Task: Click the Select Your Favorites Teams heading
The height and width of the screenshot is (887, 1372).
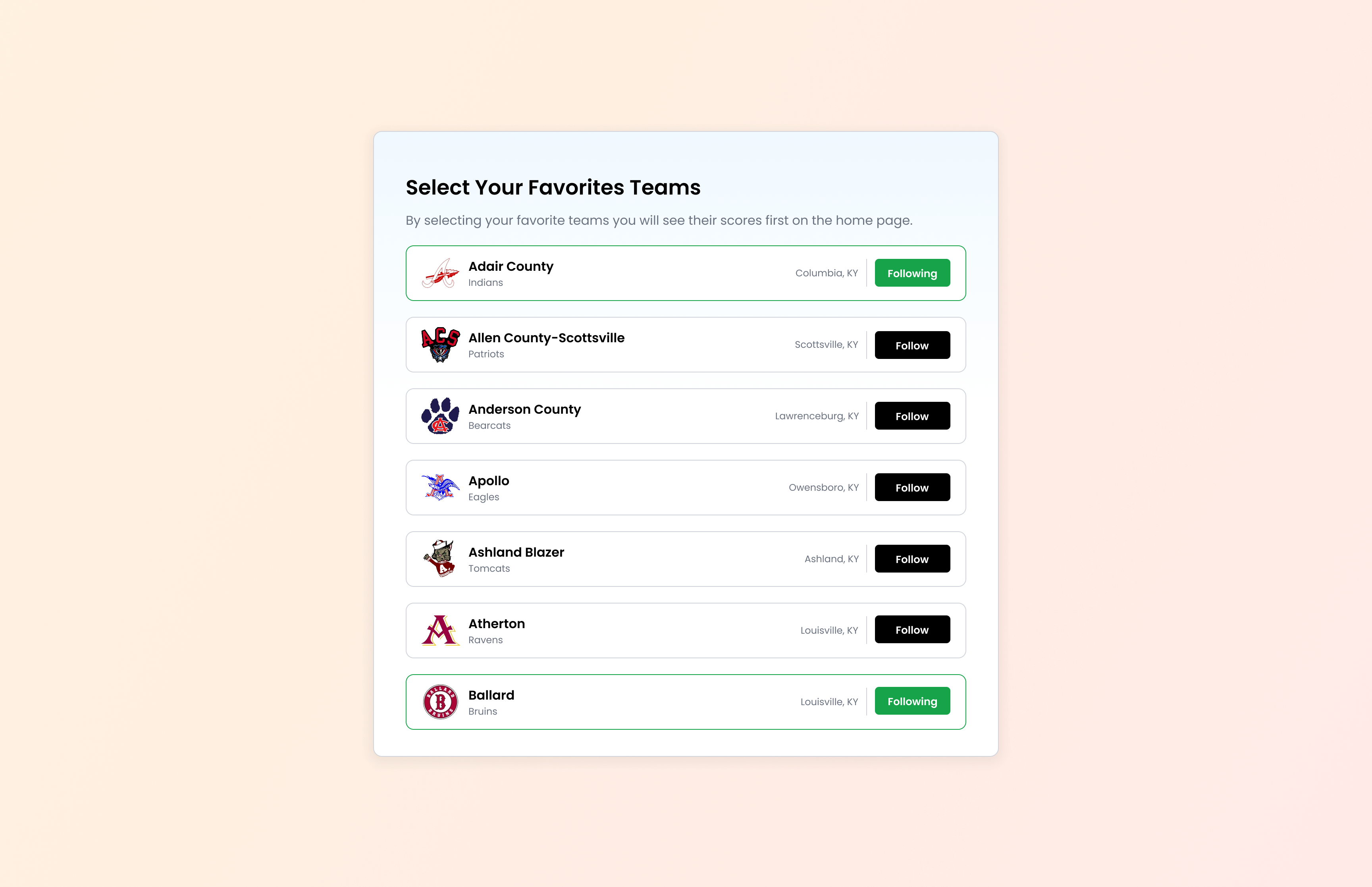Action: pos(553,187)
